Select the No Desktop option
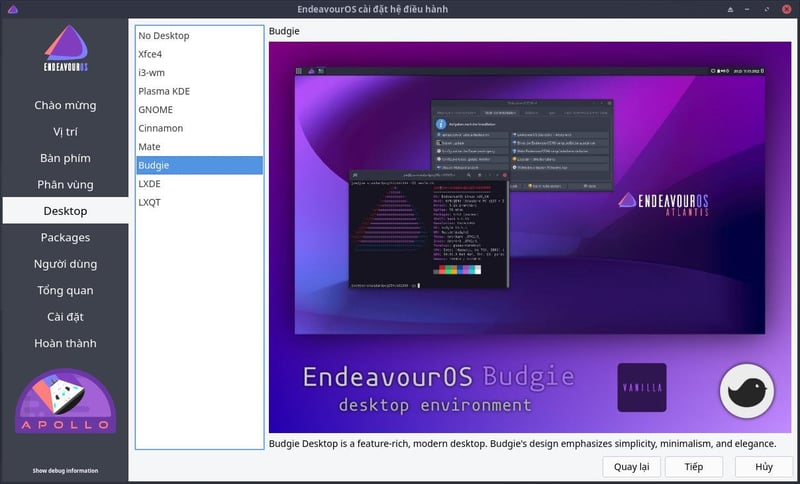 coord(164,36)
